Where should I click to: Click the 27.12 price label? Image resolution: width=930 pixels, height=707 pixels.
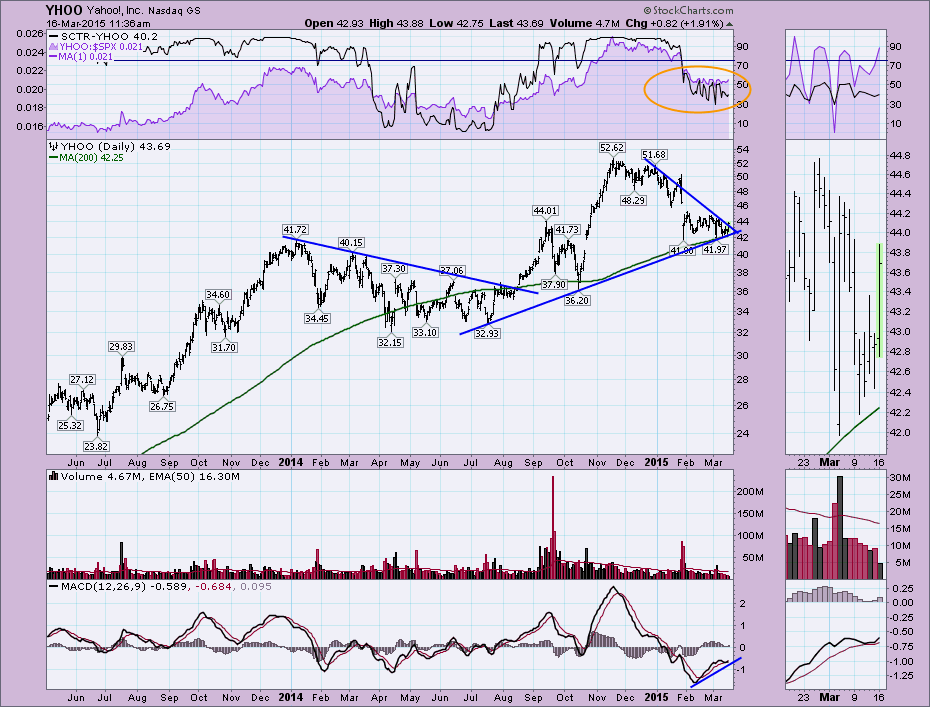point(82,380)
